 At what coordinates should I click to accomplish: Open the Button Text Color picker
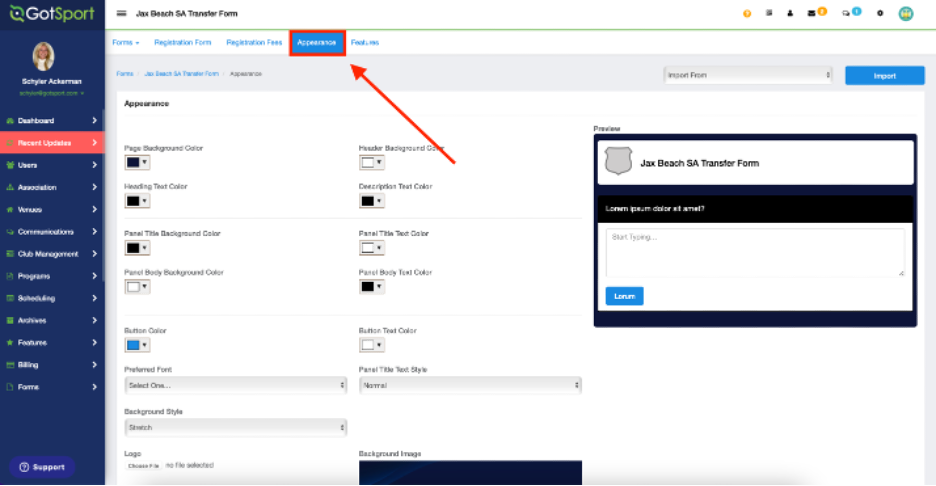[371, 345]
